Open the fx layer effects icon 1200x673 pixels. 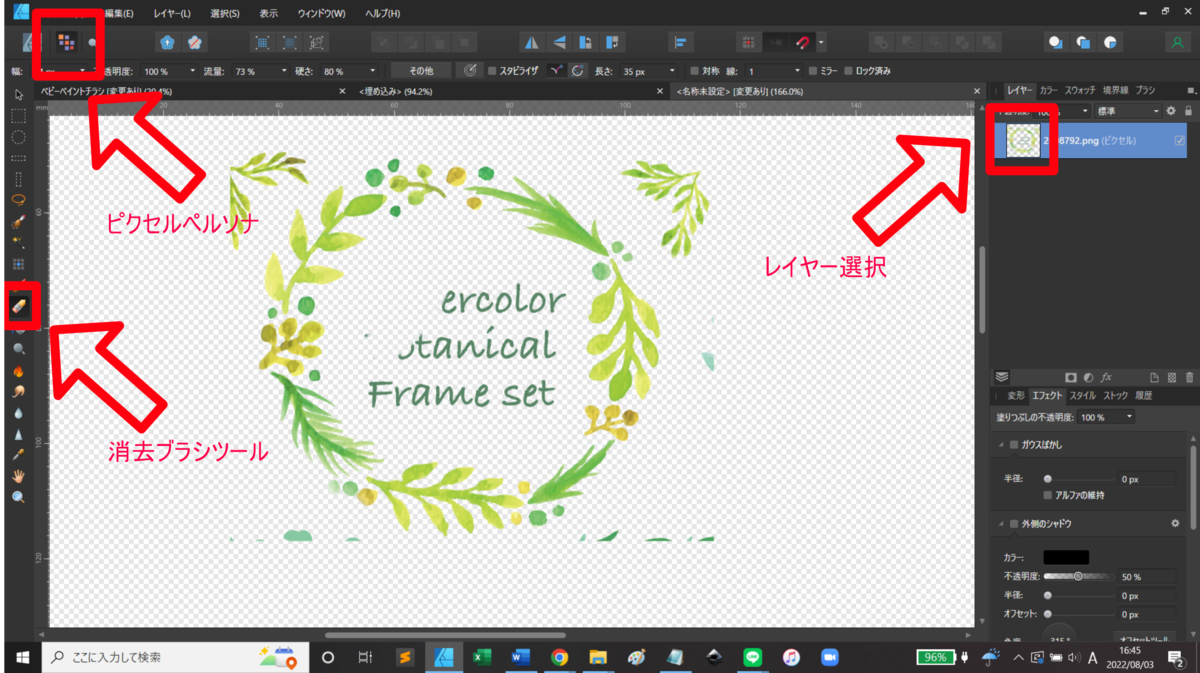(1106, 377)
